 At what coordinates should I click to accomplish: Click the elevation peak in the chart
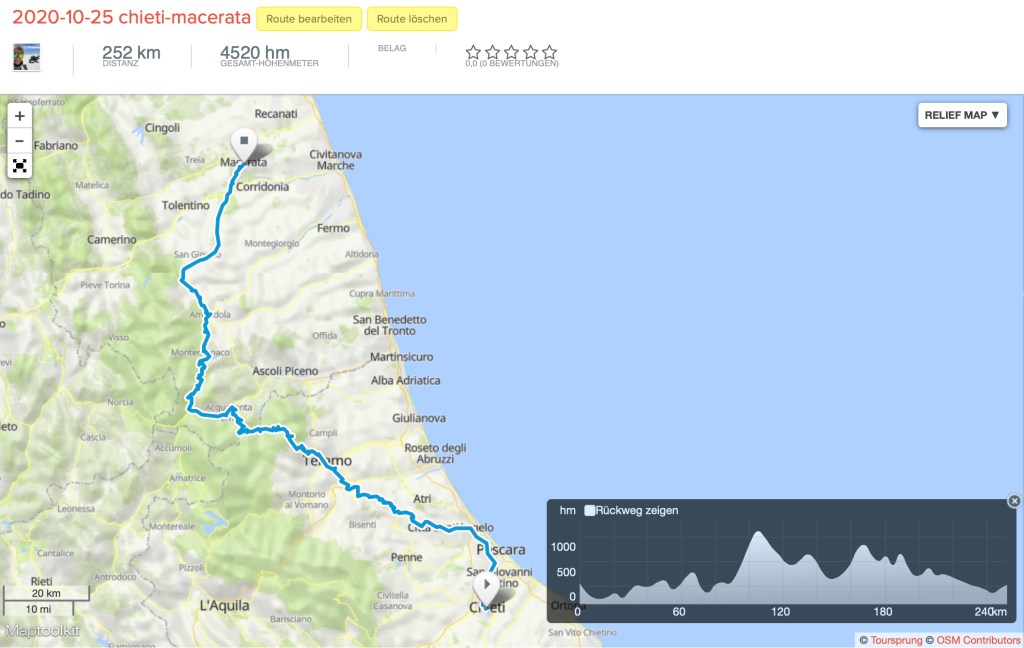click(x=756, y=533)
